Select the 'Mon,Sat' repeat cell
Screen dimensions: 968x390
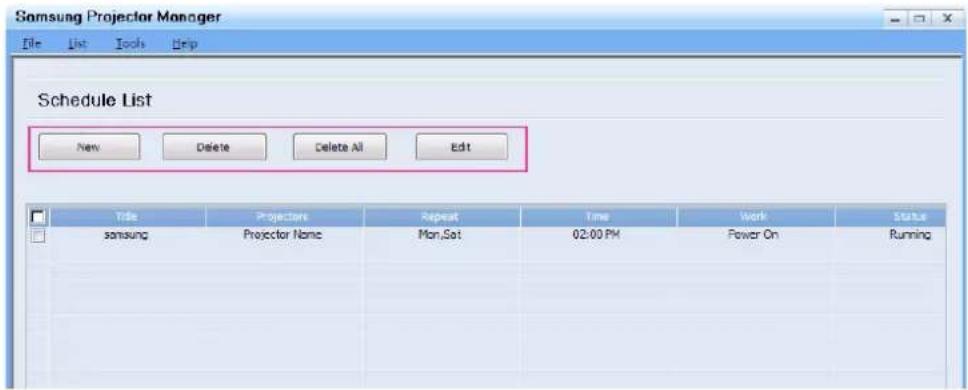click(x=439, y=235)
